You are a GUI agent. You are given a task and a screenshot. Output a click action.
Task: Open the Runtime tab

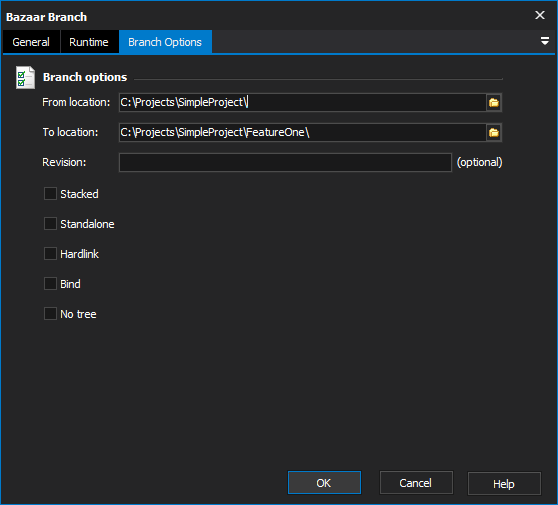[89, 42]
